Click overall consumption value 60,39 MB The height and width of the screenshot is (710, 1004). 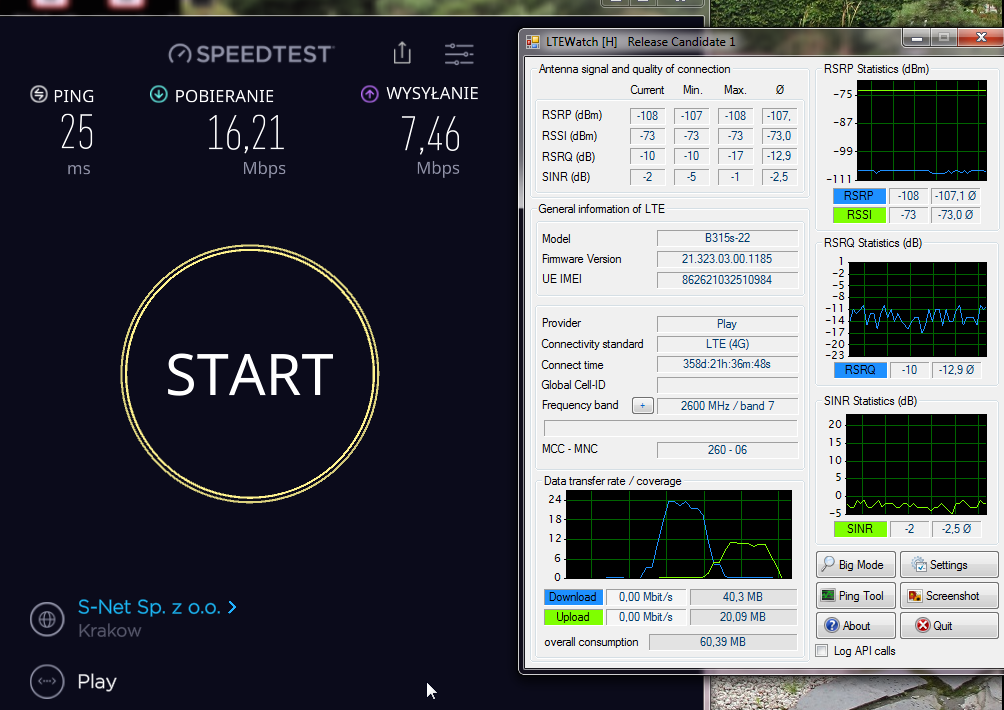[723, 642]
